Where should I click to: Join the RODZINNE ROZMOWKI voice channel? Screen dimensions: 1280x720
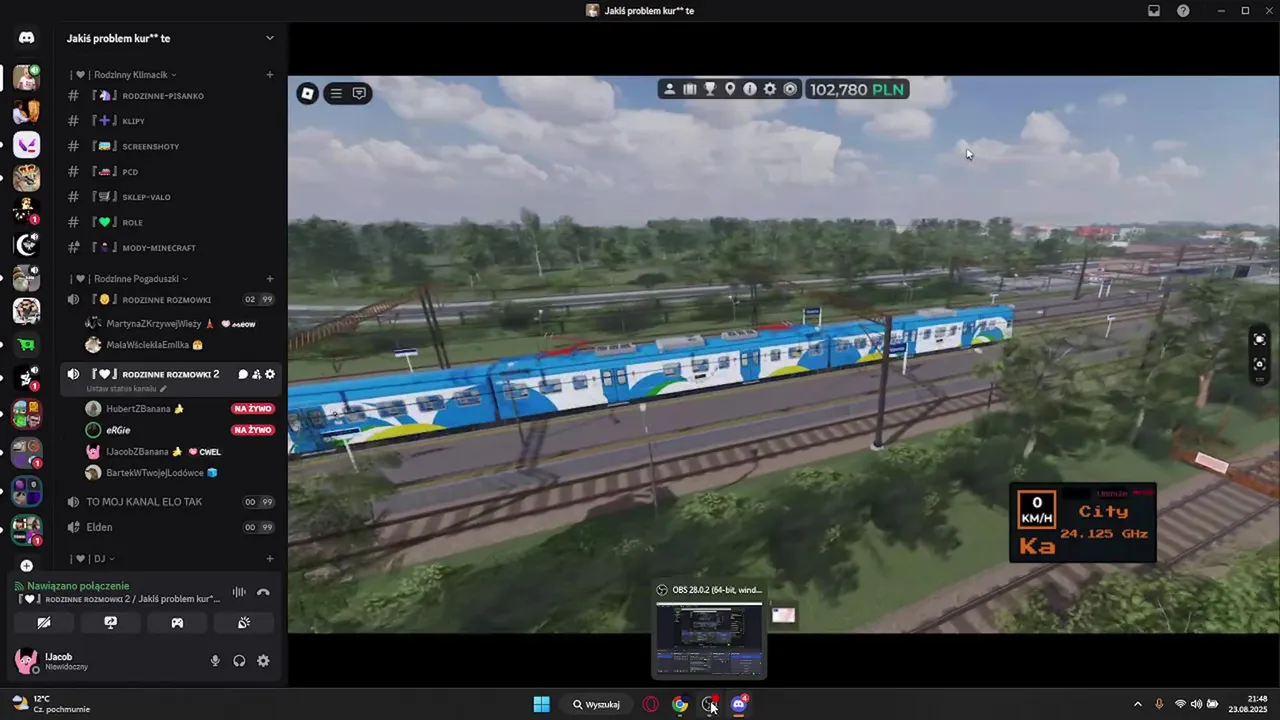[x=171, y=300]
